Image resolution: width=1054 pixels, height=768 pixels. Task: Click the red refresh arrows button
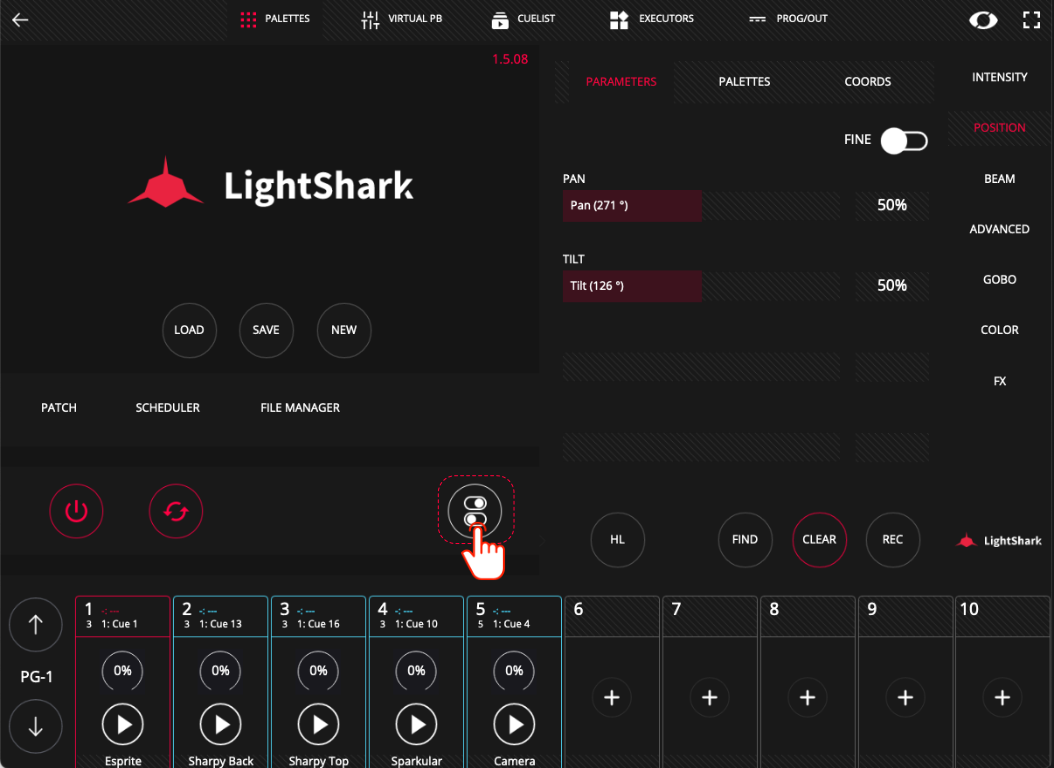coord(175,511)
